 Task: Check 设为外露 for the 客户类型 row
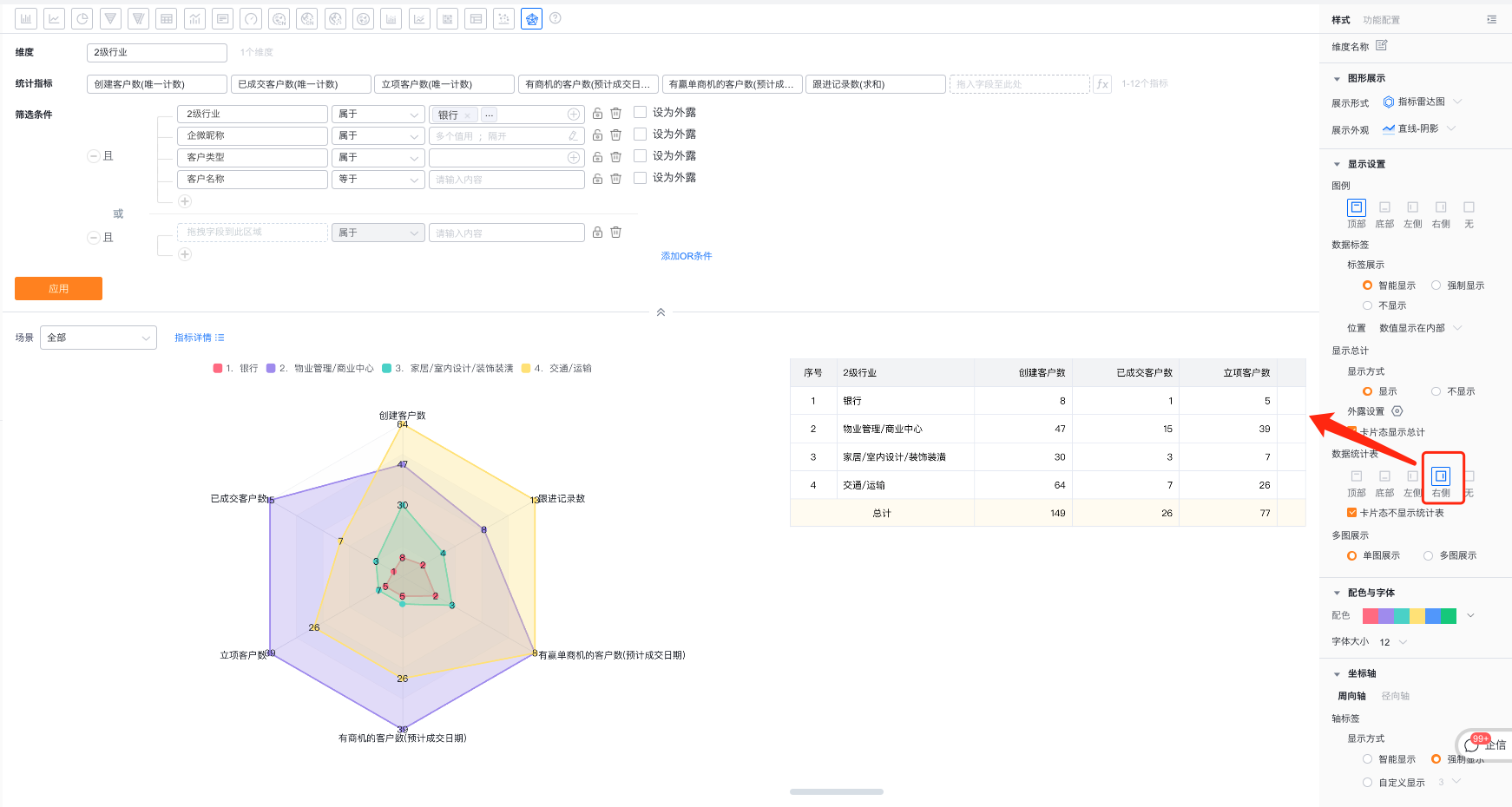640,155
